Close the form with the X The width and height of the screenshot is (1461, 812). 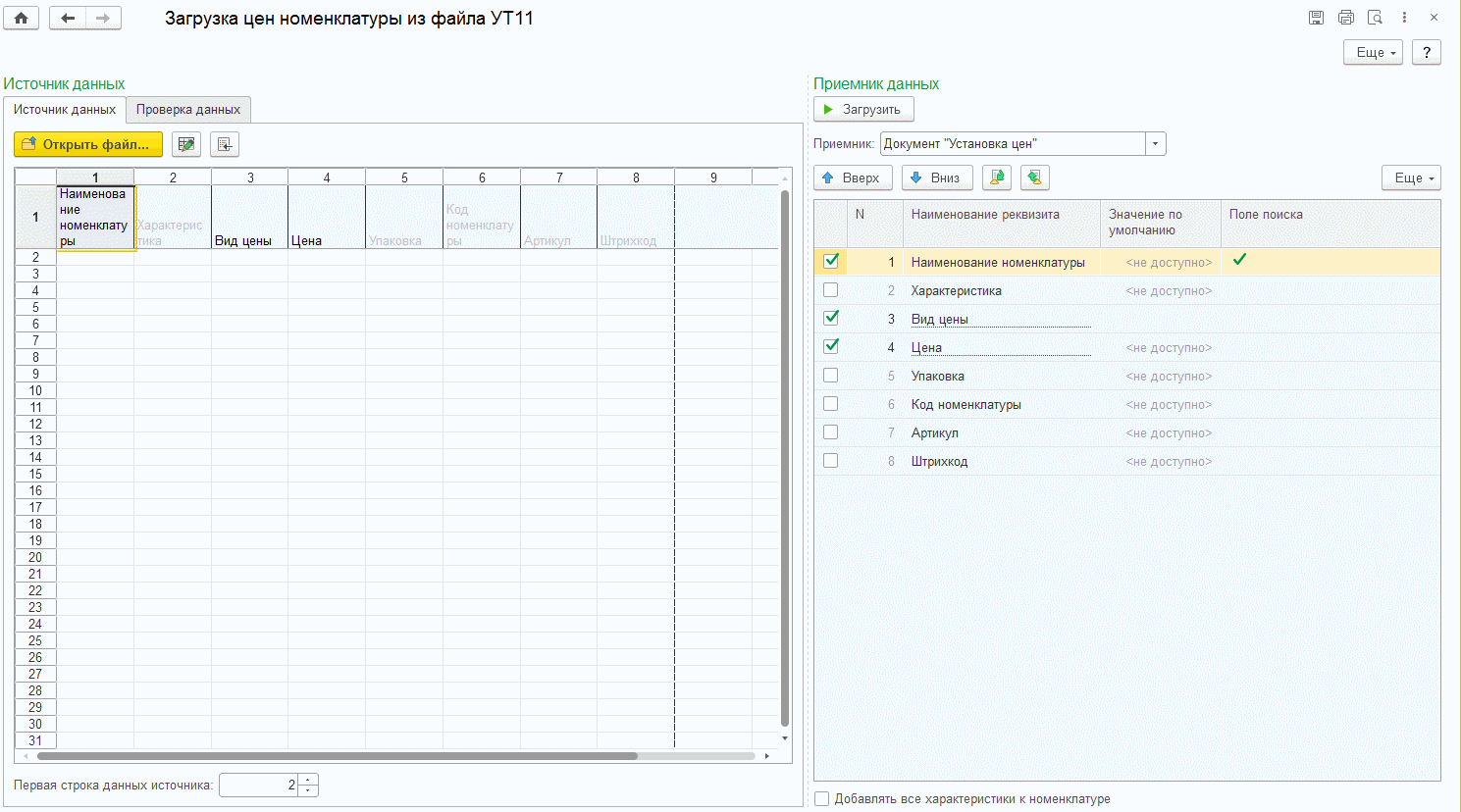[1434, 18]
